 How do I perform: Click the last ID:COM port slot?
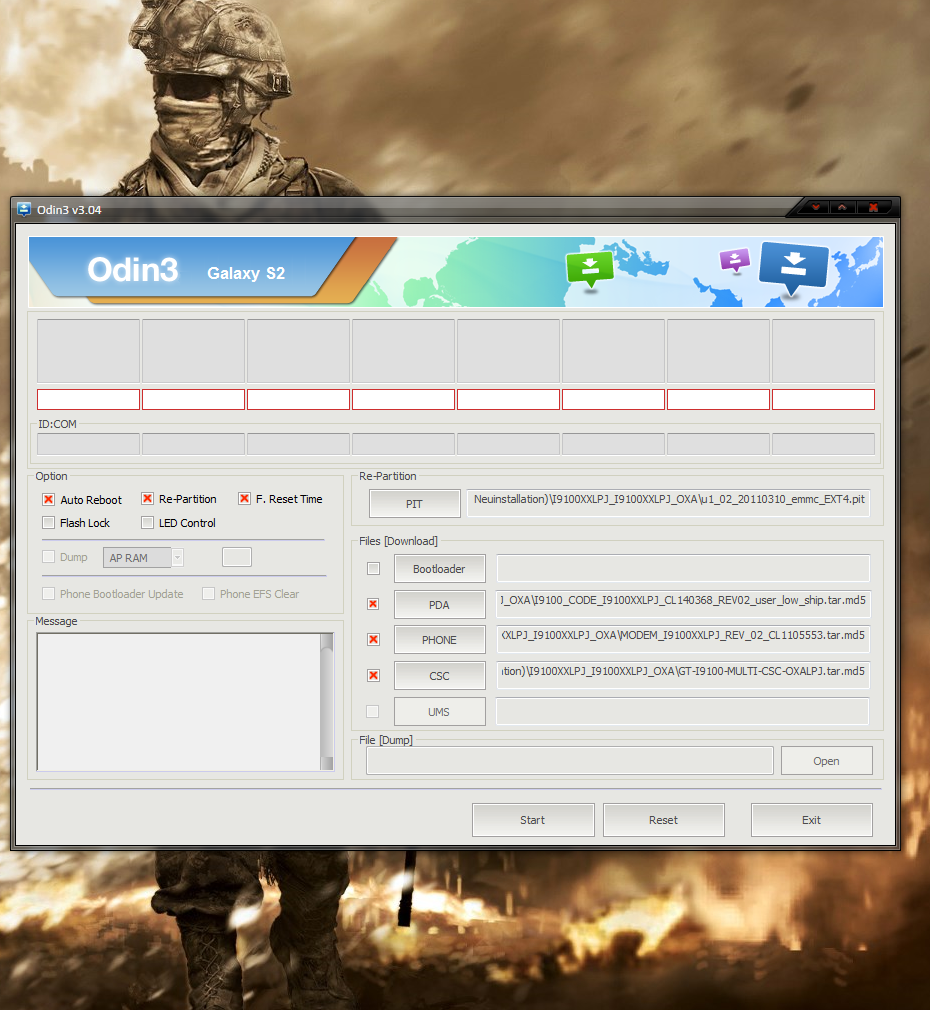(x=823, y=444)
